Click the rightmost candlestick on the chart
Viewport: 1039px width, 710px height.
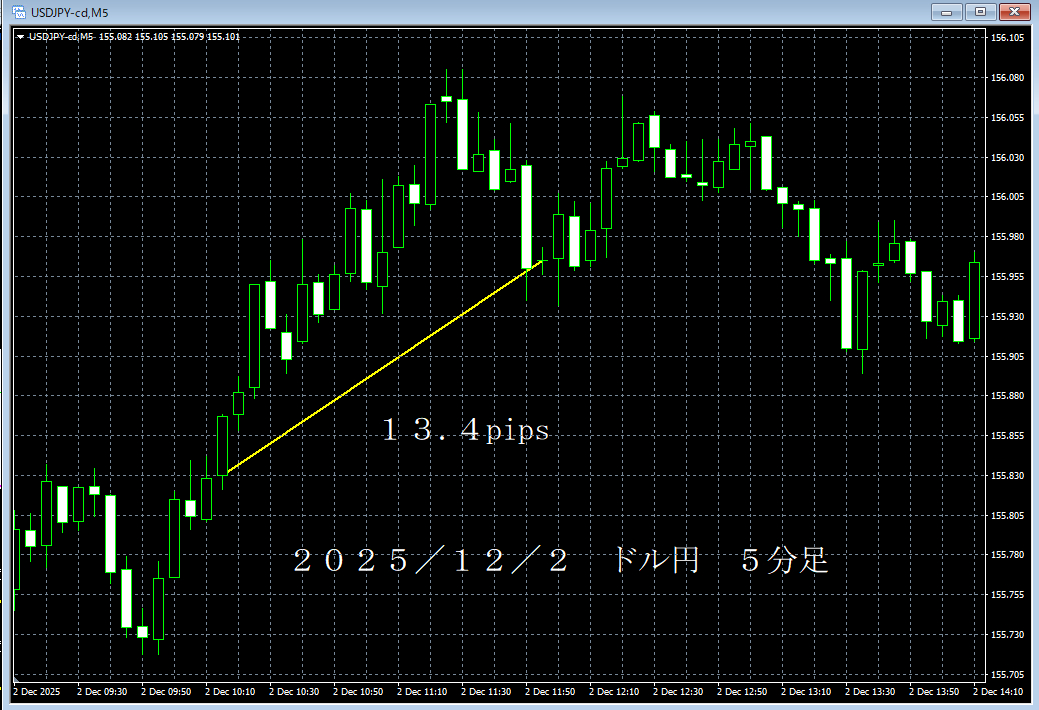tap(975, 300)
